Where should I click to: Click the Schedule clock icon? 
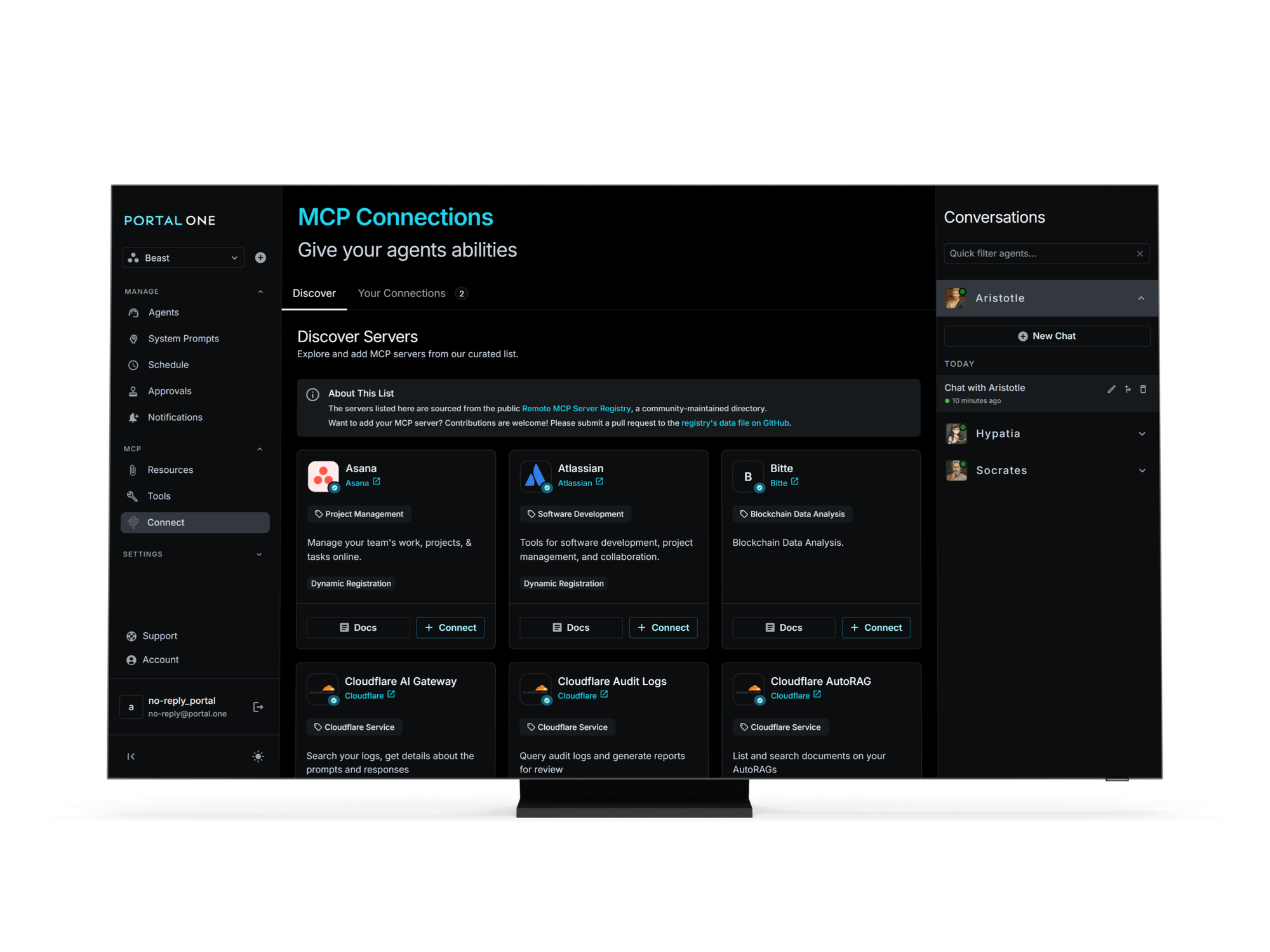(x=133, y=364)
